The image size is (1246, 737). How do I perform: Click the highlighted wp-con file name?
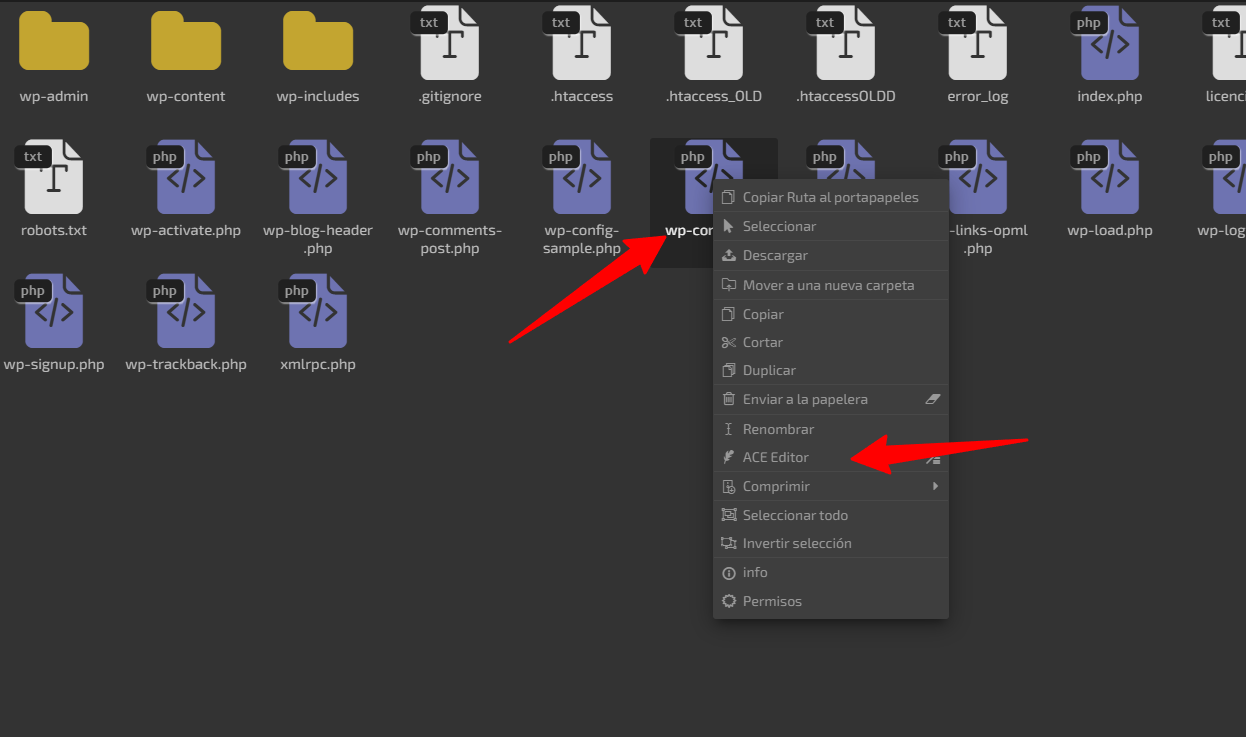point(689,230)
